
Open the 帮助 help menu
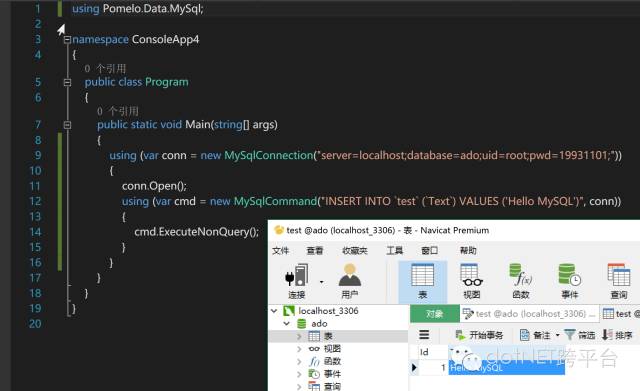click(468, 251)
